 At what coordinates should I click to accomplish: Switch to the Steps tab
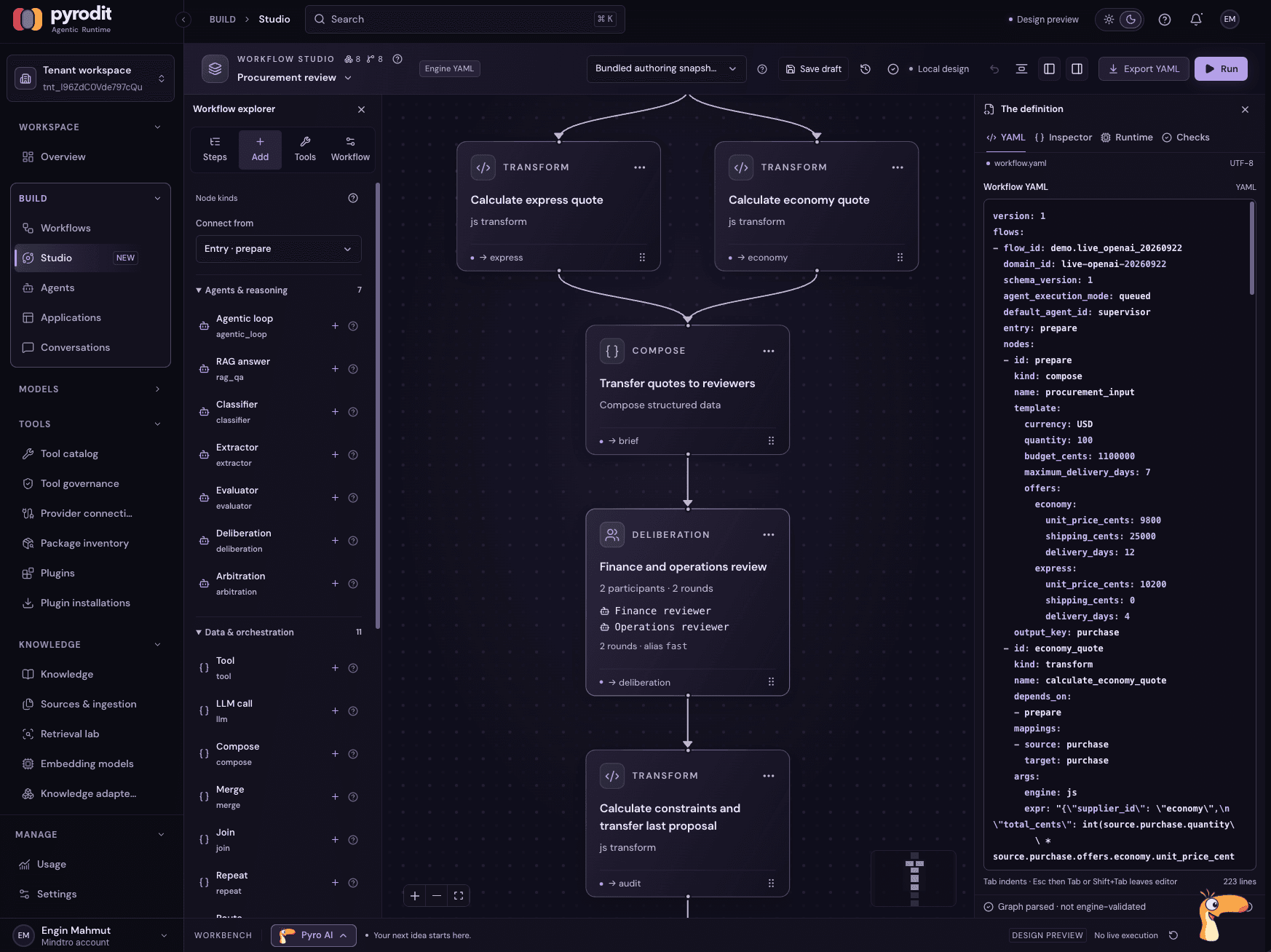215,149
